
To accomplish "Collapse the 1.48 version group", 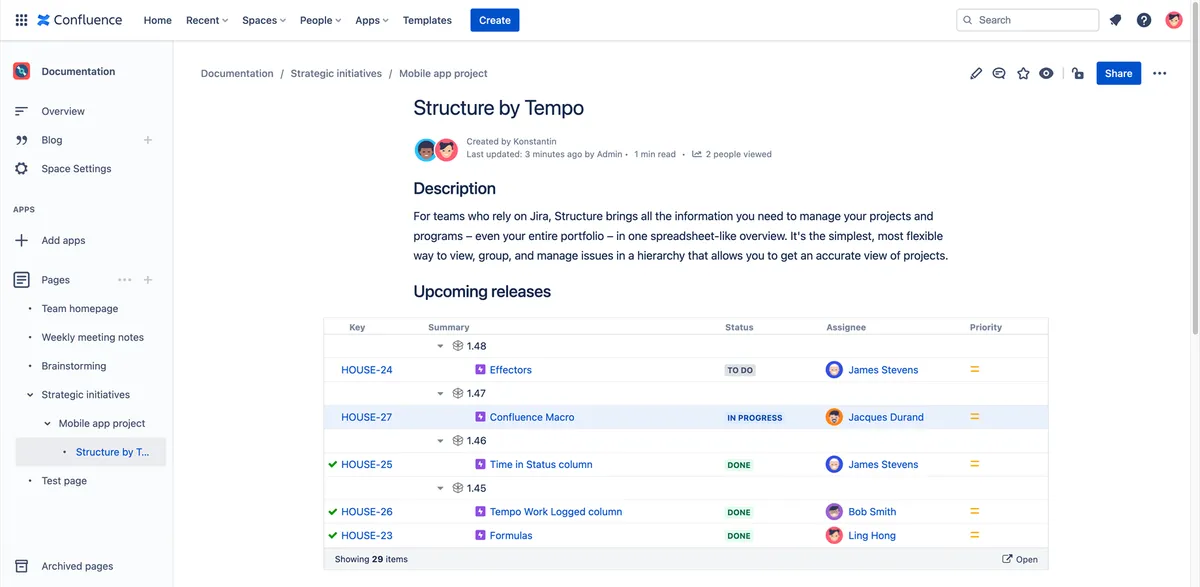I will tap(440, 346).
